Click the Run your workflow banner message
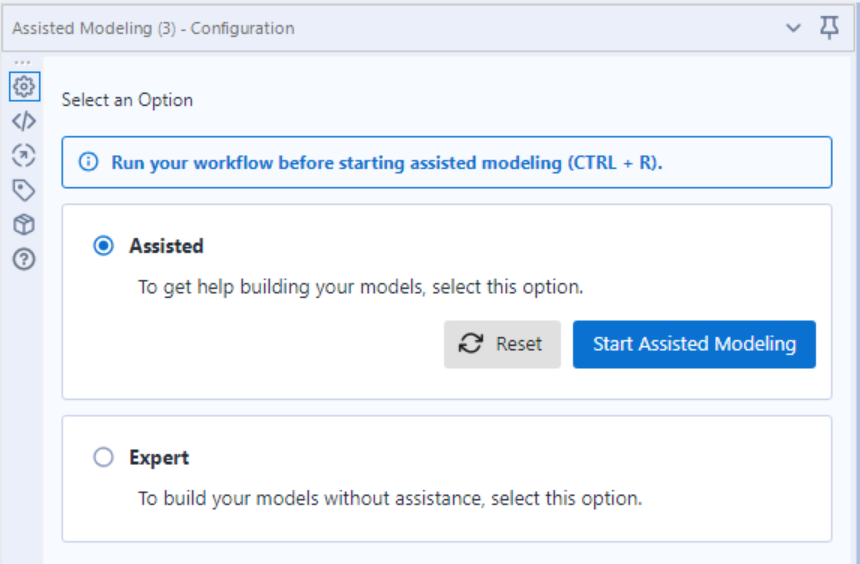This screenshot has width=860, height=564. (x=387, y=163)
